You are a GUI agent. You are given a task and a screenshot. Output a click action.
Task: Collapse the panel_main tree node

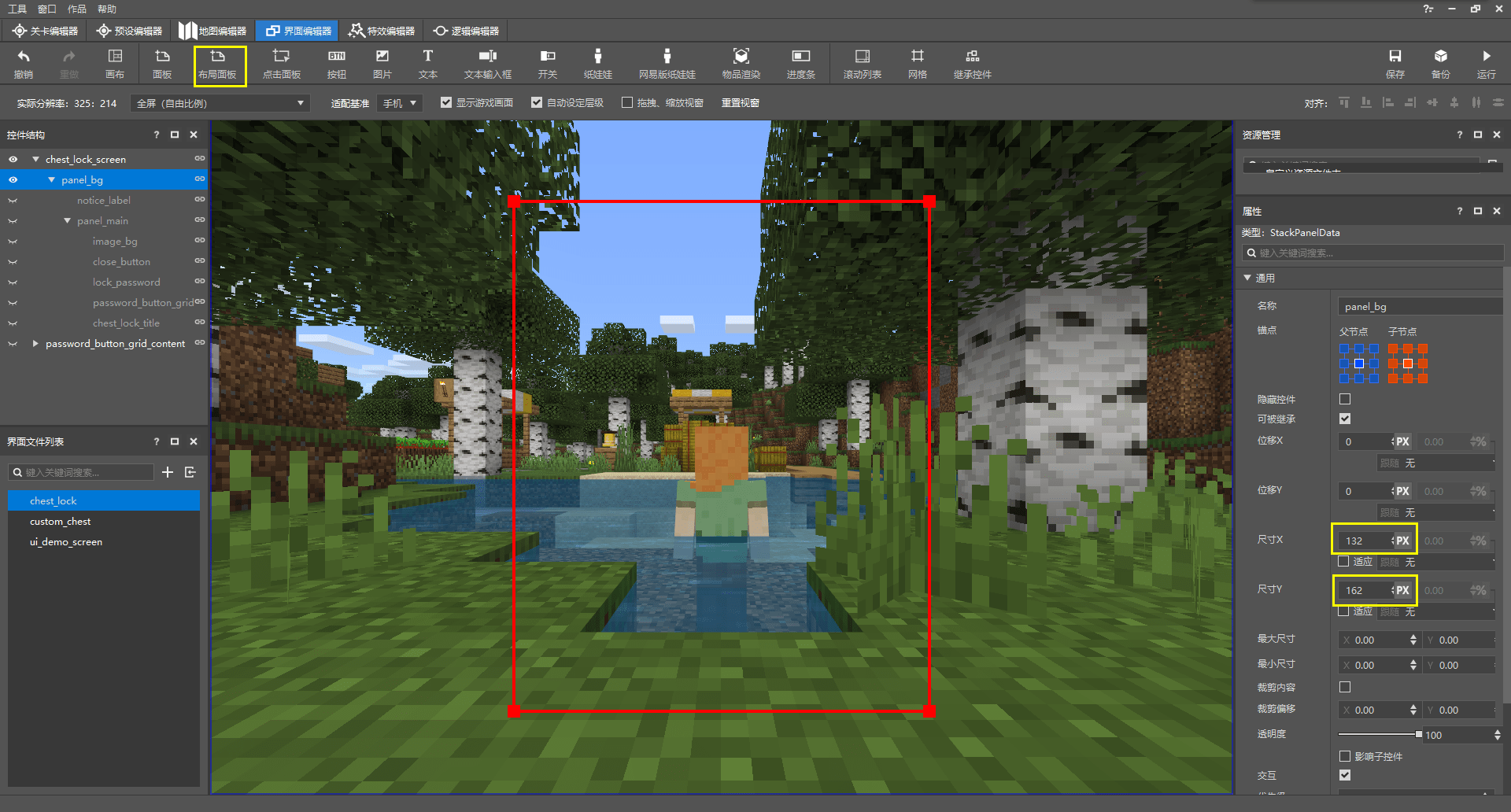67,220
